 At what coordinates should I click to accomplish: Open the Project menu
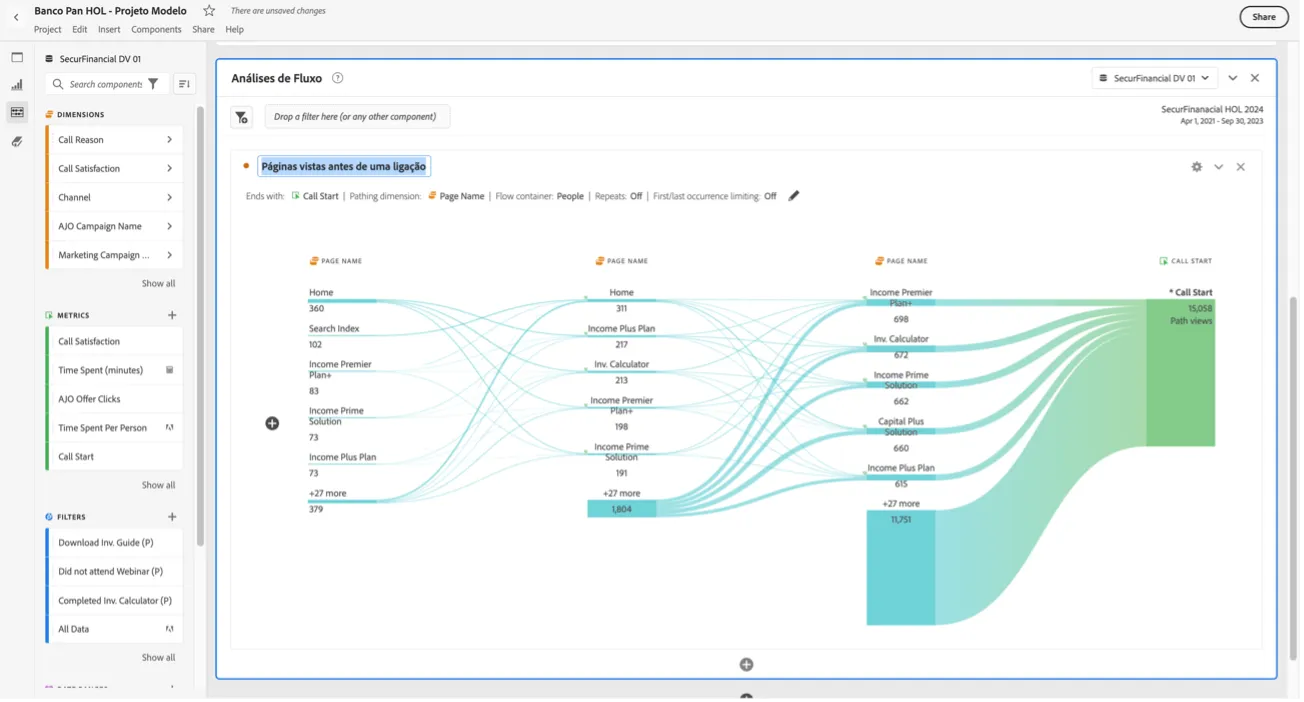[x=48, y=30]
